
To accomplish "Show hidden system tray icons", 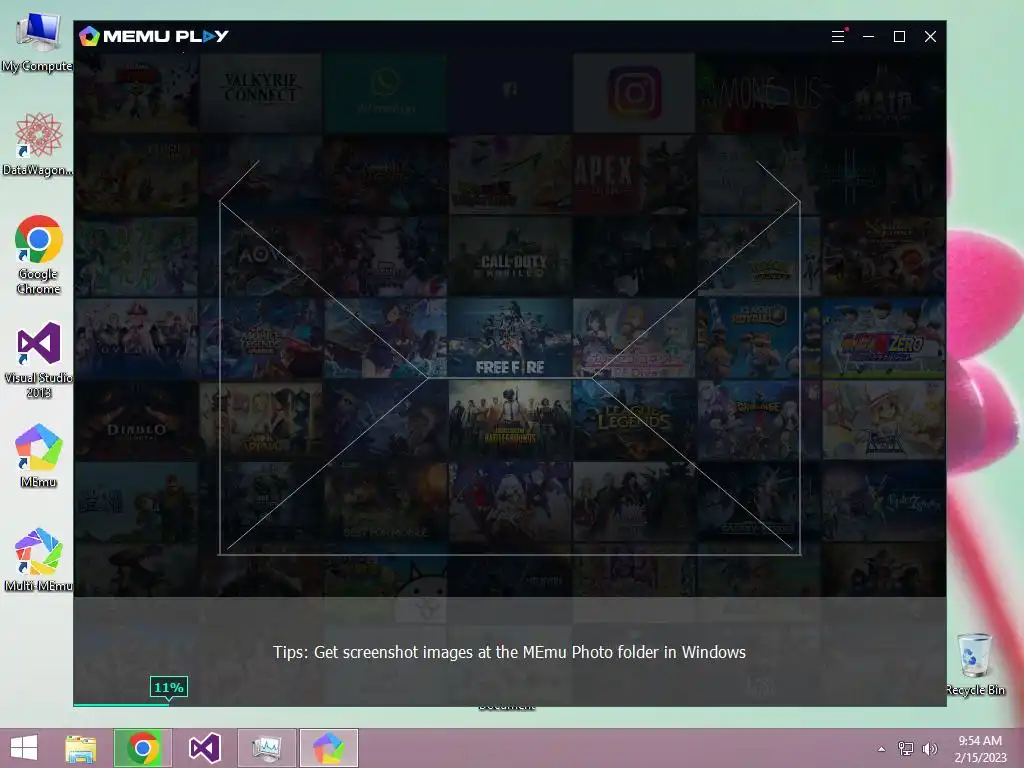I will pos(882,749).
